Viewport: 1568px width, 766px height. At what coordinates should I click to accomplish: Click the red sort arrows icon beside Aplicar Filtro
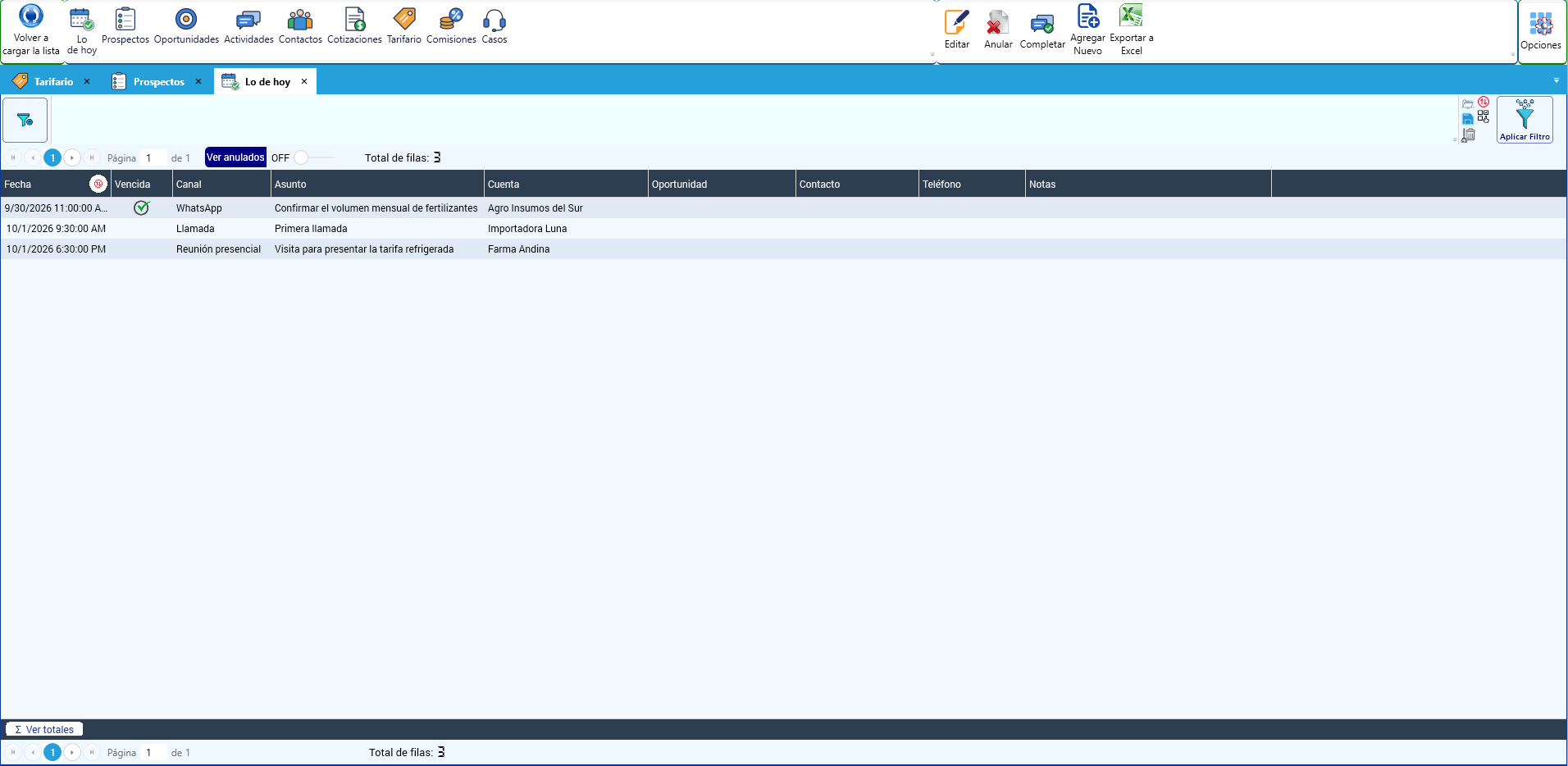(1484, 103)
